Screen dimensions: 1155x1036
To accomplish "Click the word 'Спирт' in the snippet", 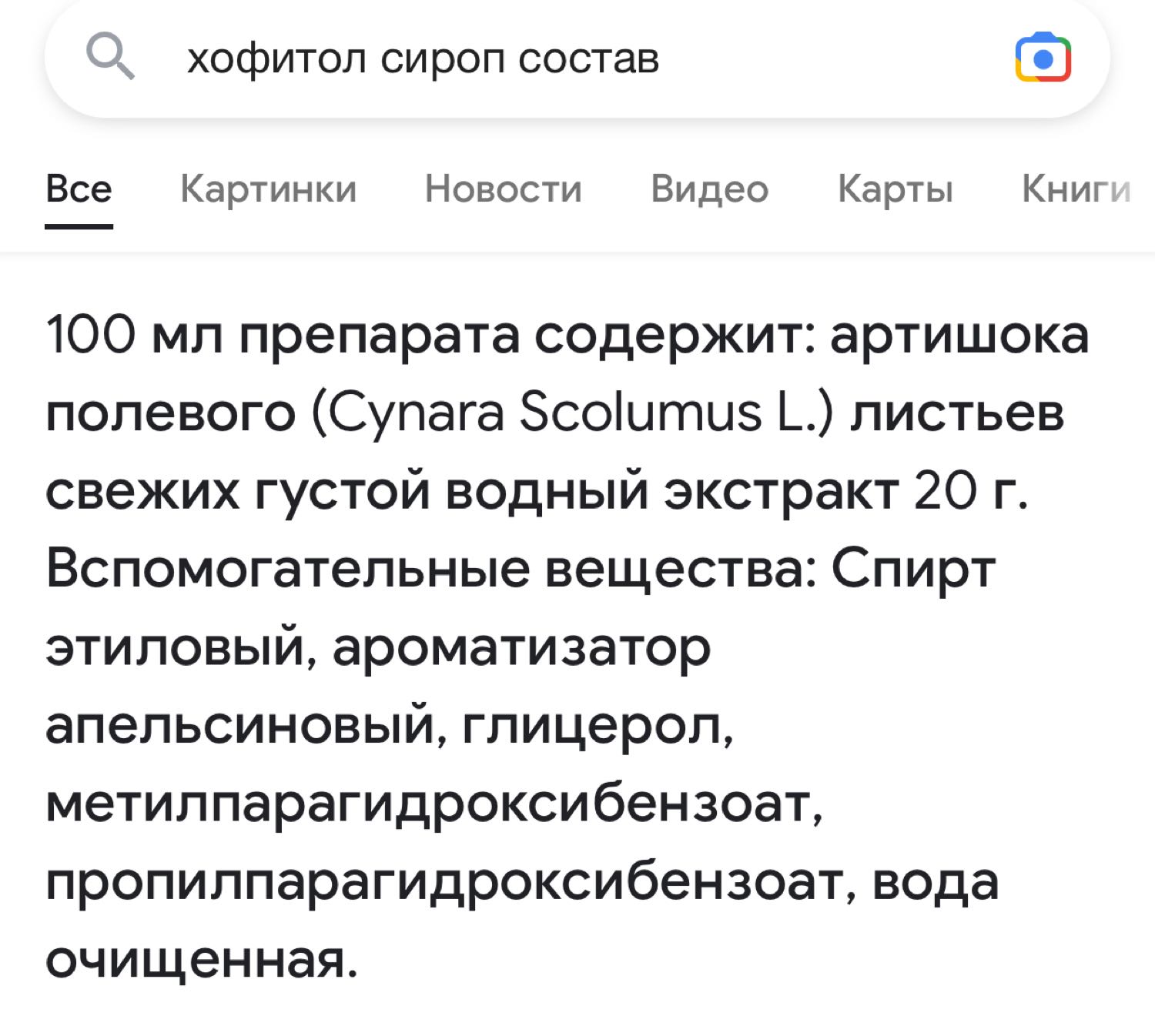I will [x=912, y=569].
